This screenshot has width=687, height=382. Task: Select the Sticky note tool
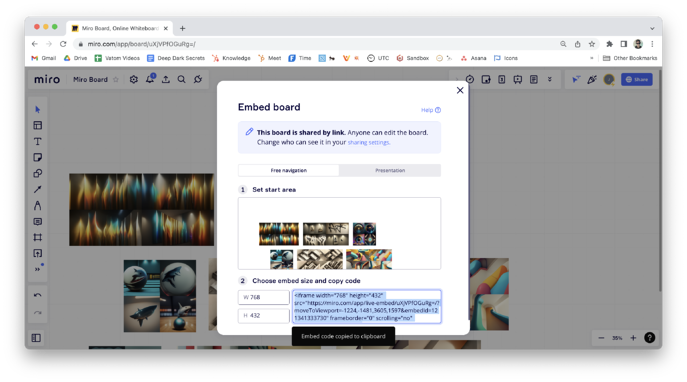click(38, 157)
